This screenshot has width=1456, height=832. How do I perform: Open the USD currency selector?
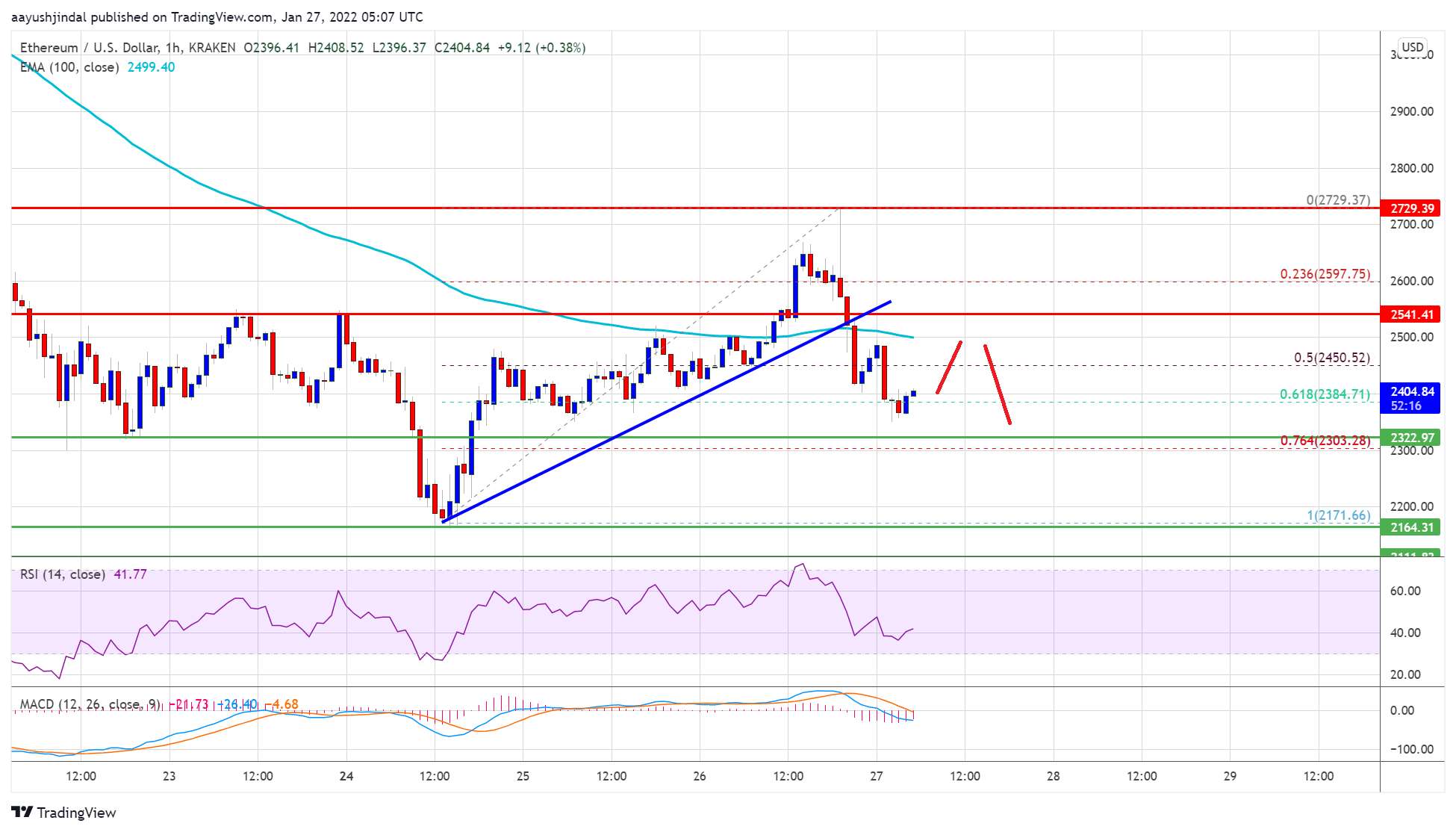click(1411, 46)
